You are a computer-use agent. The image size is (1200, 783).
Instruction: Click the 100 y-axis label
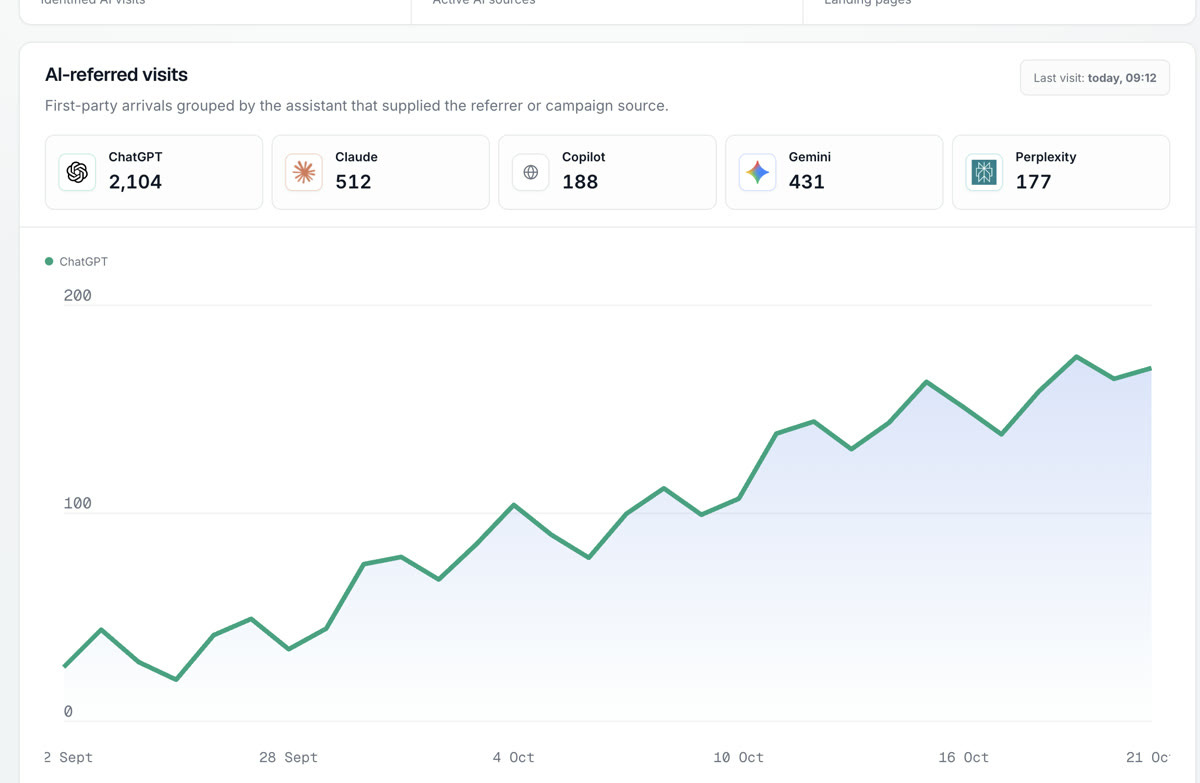pos(77,503)
